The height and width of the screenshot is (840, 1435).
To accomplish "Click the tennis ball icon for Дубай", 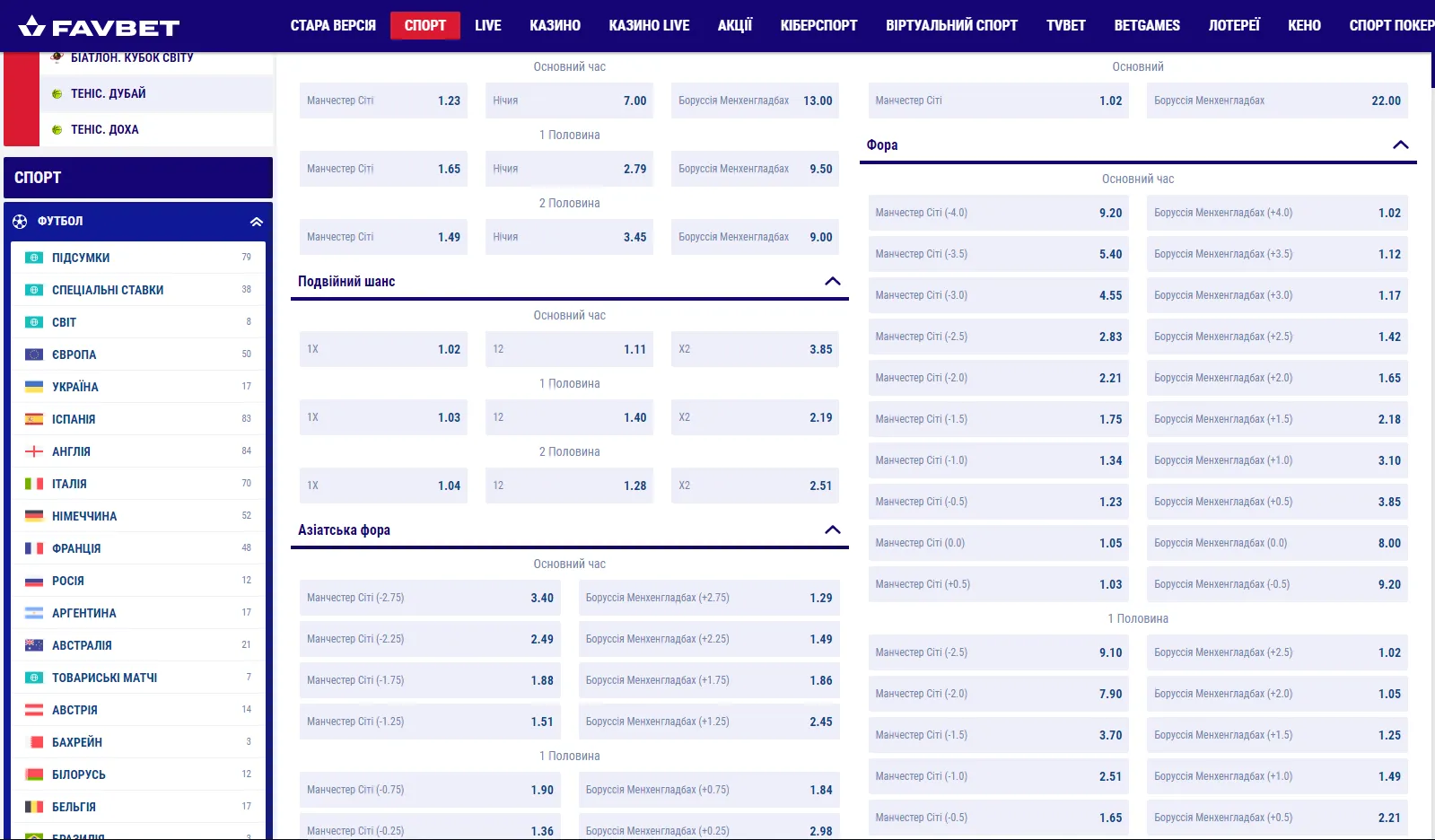I will [x=57, y=94].
